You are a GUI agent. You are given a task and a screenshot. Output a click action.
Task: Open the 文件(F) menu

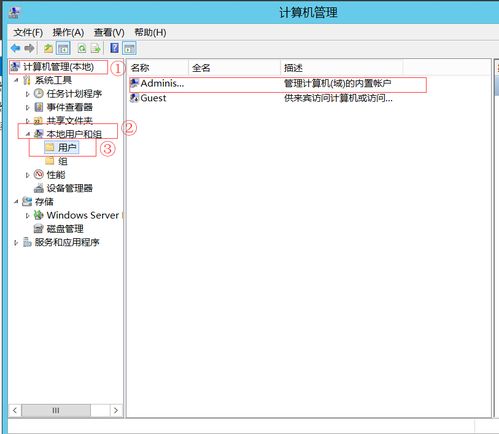click(x=28, y=33)
